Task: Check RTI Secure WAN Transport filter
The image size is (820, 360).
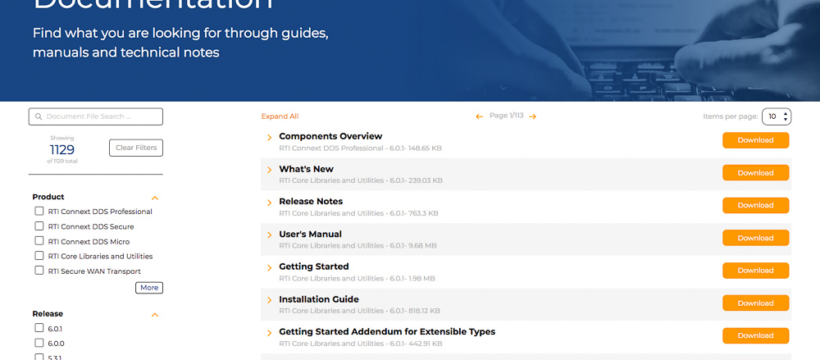Action: tap(39, 271)
